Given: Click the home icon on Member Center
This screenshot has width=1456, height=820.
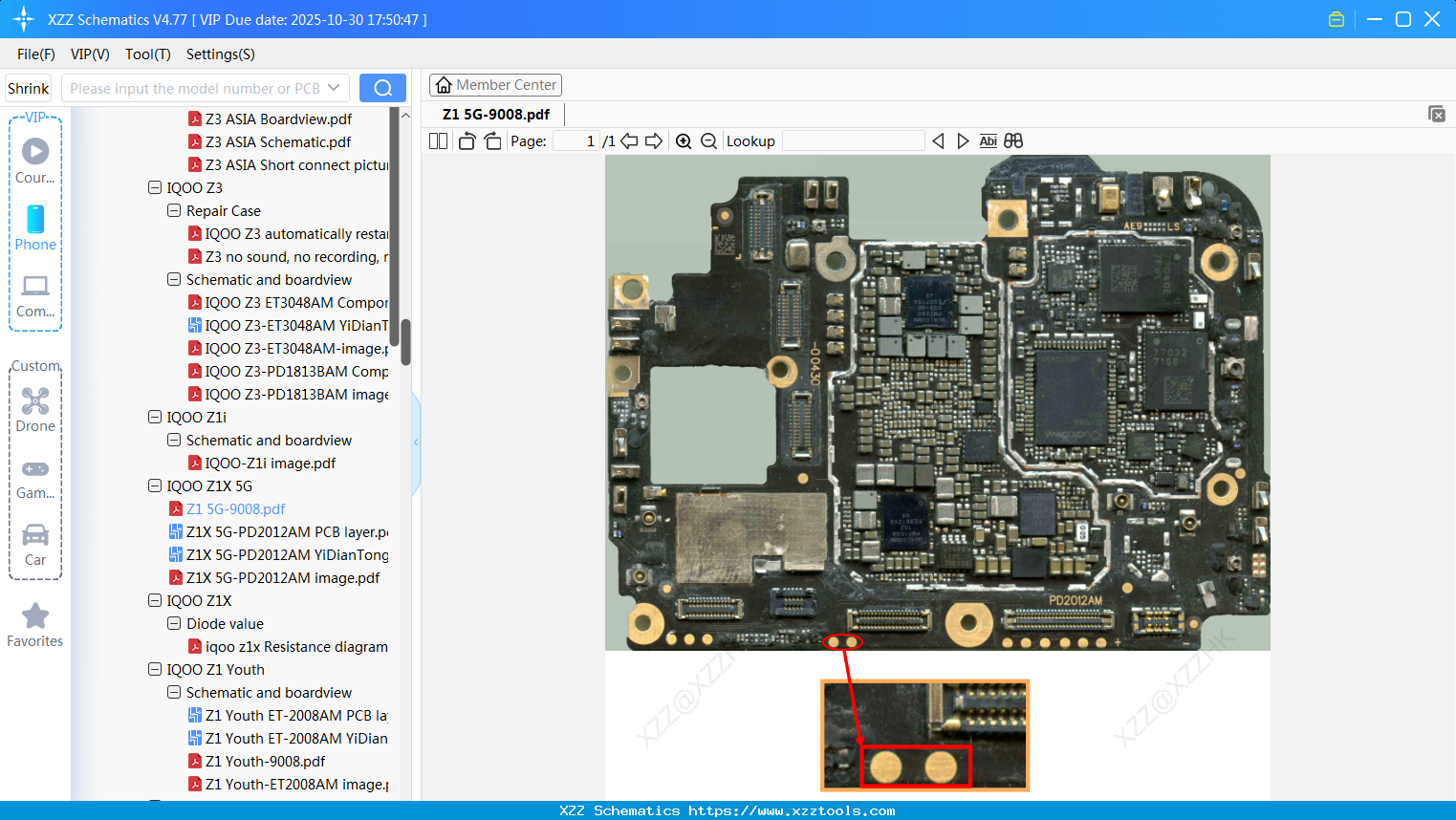Looking at the screenshot, I should pyautogui.click(x=444, y=85).
